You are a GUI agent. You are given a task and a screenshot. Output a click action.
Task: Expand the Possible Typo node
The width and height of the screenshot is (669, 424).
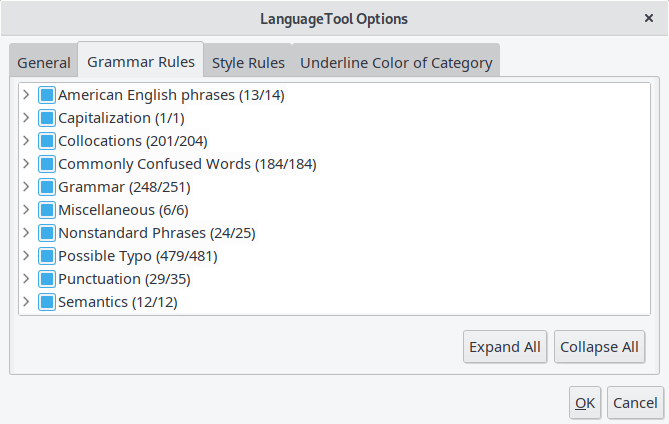coord(26,256)
